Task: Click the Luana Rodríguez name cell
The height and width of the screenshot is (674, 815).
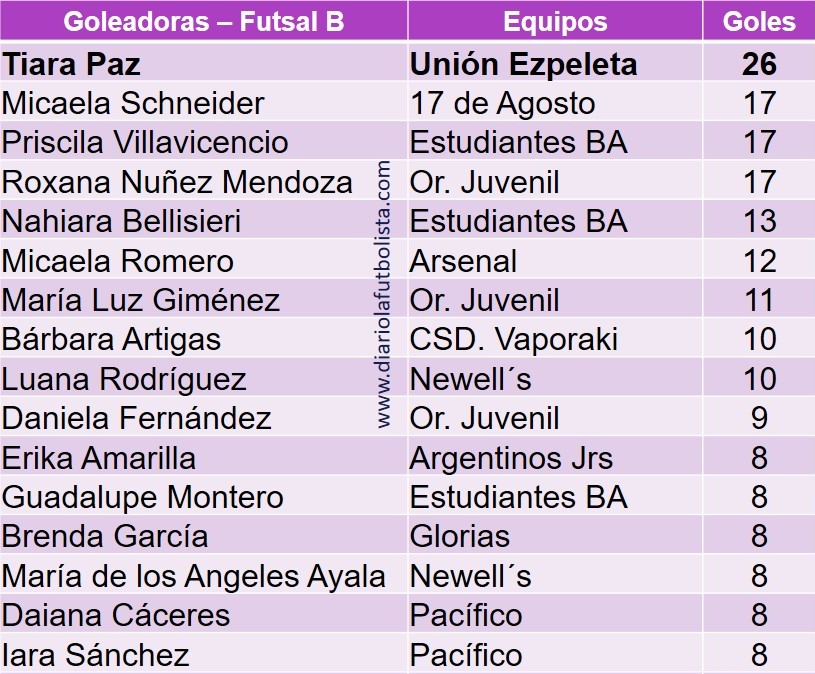Action: click(204, 379)
